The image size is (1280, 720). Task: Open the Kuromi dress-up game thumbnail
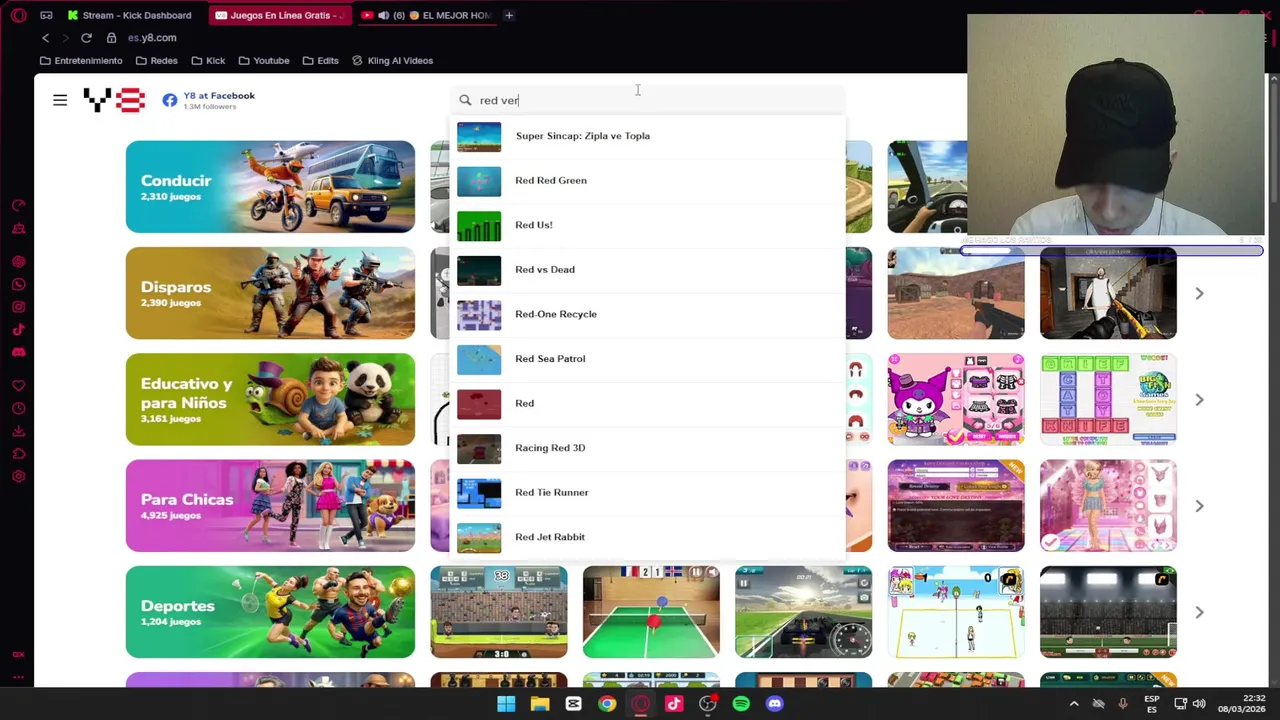(956, 400)
